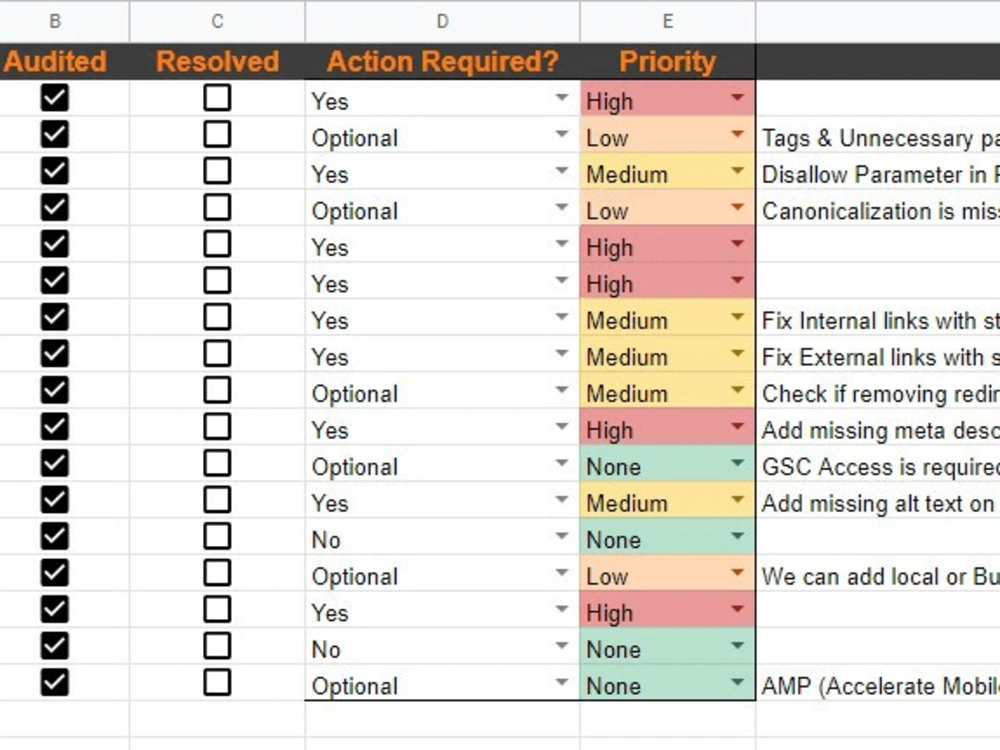
Task: Tick Resolved checkbox in Disallow Parameter row
Action: coord(217,171)
